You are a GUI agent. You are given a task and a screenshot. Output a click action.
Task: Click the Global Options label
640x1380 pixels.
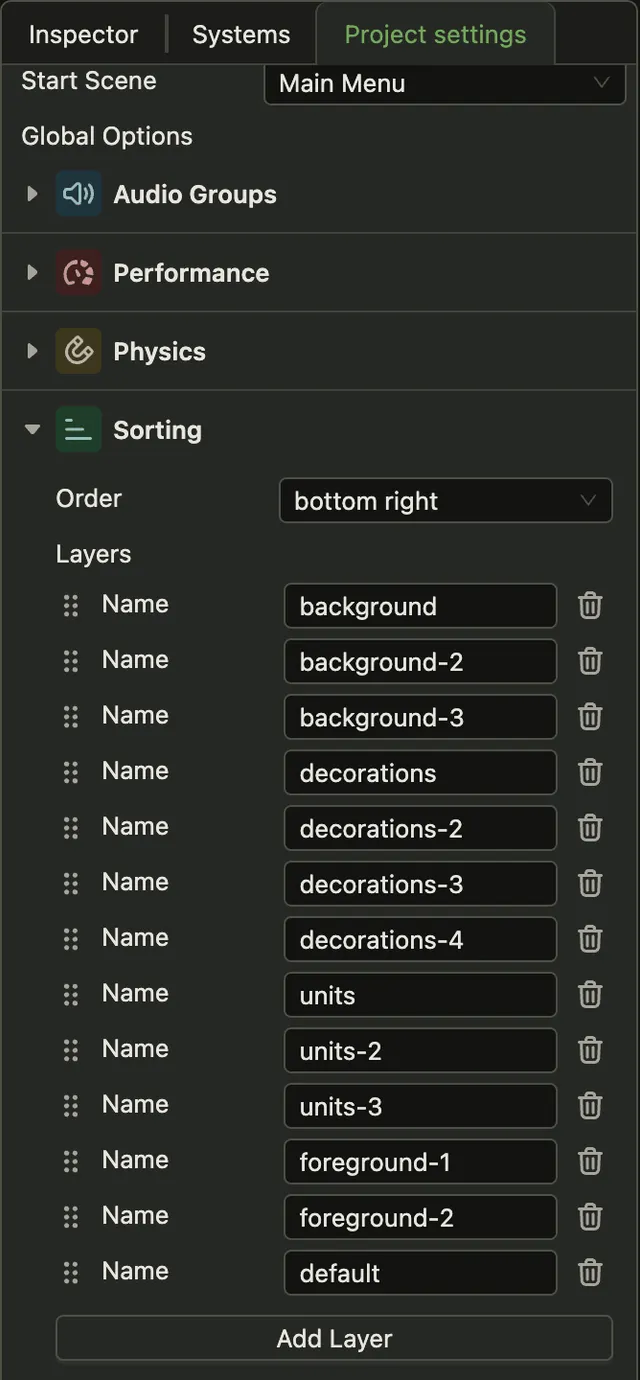[107, 136]
